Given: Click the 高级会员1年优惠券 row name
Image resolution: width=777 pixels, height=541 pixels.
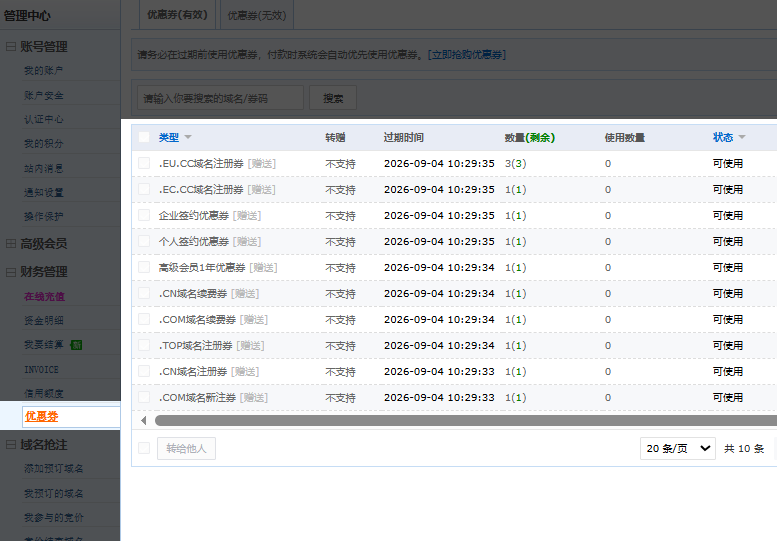Looking at the screenshot, I should coord(202,268).
